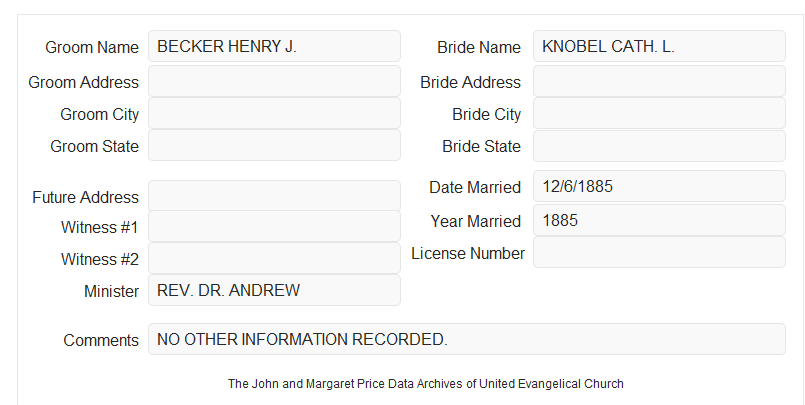Click the Data Archives footer text
Image resolution: width=805 pixels, height=405 pixels.
click(x=426, y=384)
